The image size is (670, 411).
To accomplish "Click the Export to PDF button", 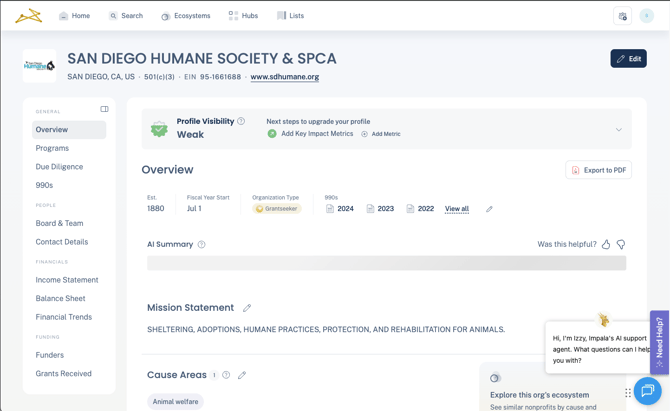I will [598, 170].
